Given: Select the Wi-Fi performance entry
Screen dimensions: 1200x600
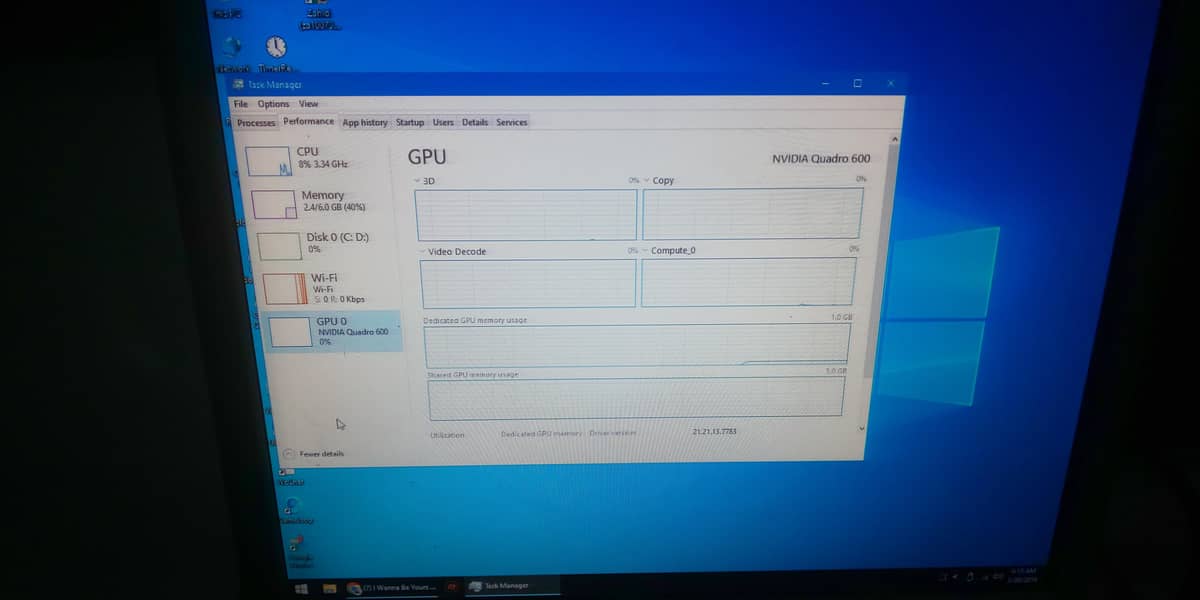Looking at the screenshot, I should [x=330, y=288].
